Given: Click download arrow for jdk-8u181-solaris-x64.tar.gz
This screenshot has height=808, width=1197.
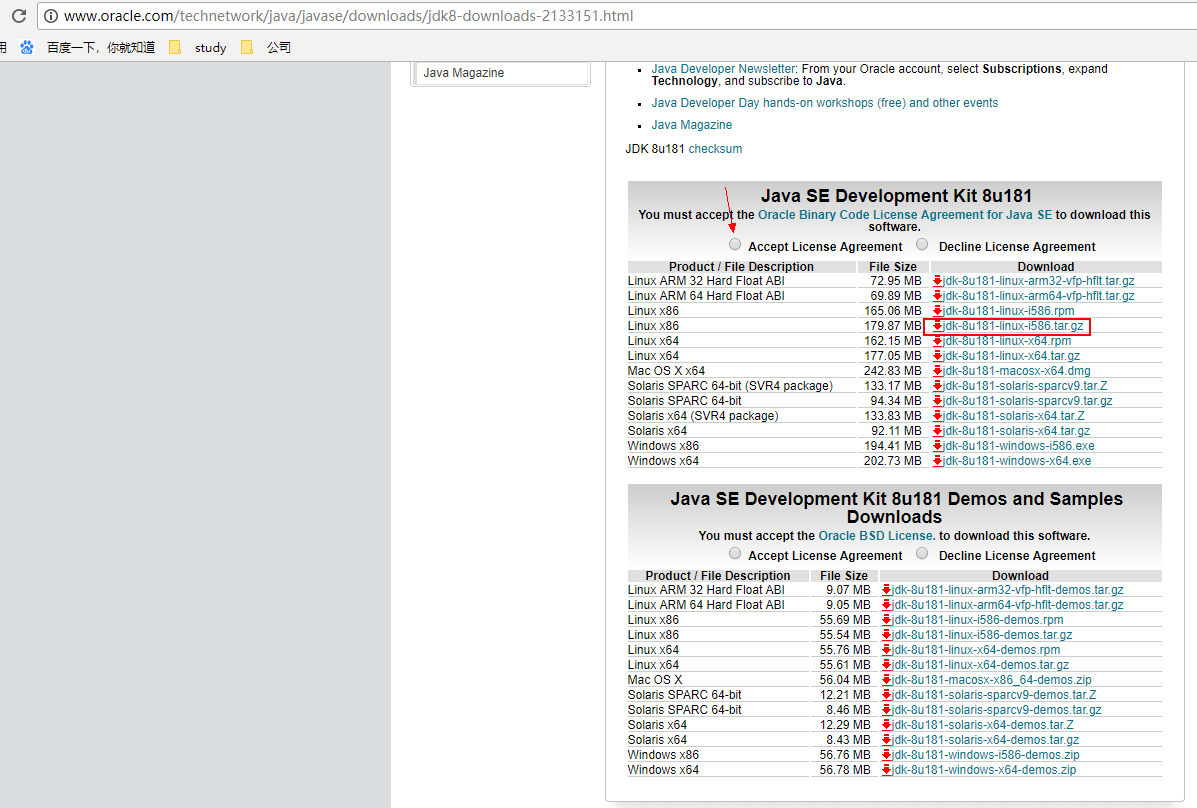Looking at the screenshot, I should pyautogui.click(x=937, y=431).
